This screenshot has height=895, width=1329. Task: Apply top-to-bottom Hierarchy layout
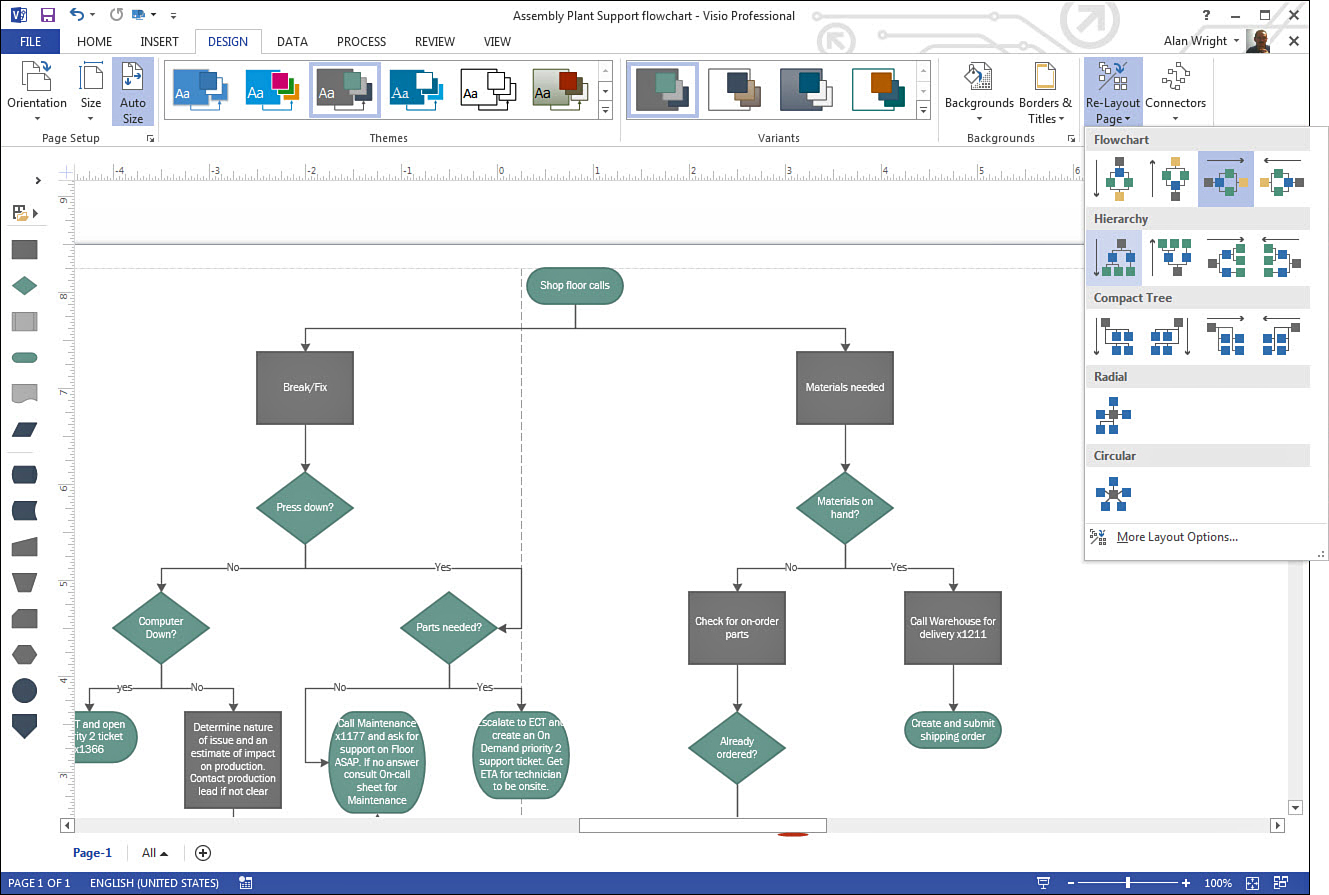(1113, 258)
